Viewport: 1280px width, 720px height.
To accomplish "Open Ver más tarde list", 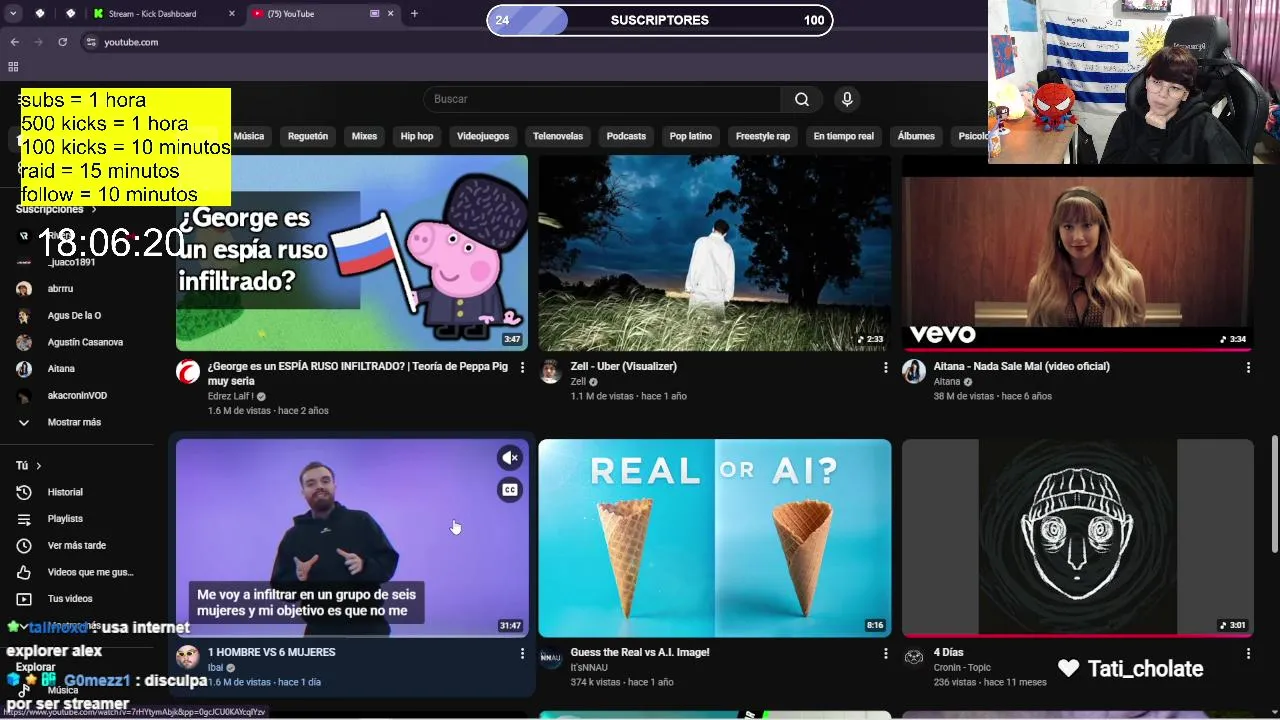I will click(78, 545).
